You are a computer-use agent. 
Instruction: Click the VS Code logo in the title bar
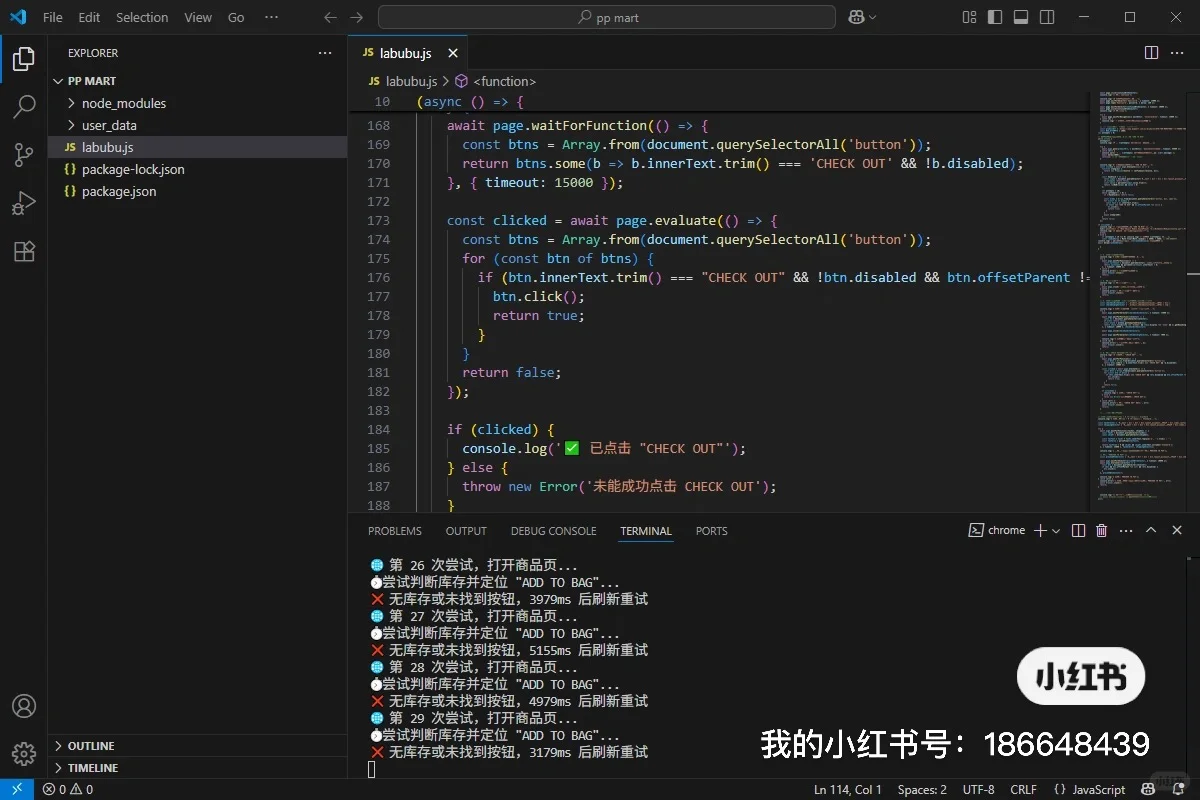(x=20, y=17)
